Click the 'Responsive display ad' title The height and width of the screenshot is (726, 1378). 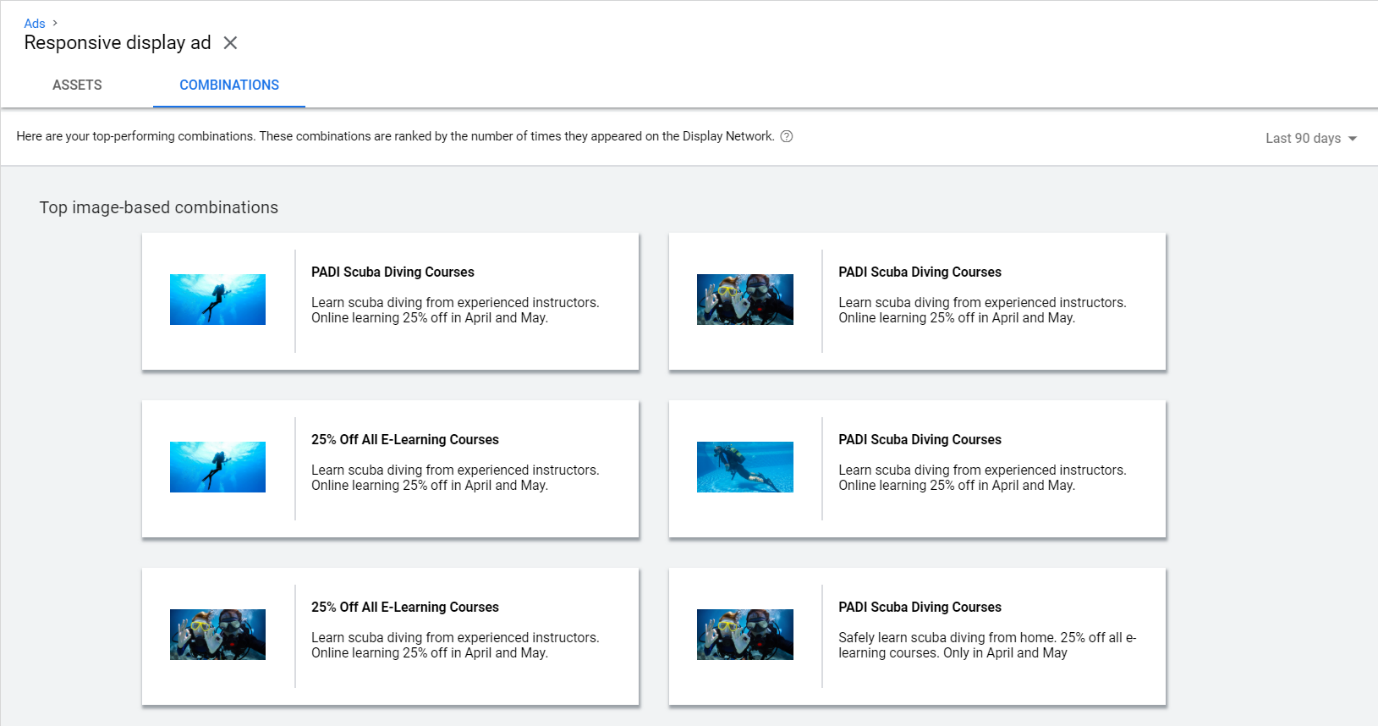pos(118,43)
